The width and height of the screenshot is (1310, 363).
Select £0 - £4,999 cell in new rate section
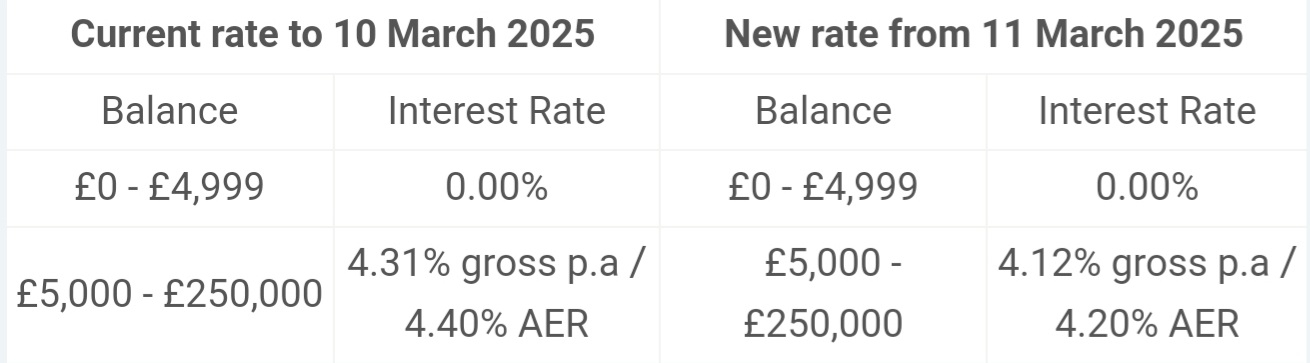point(823,187)
